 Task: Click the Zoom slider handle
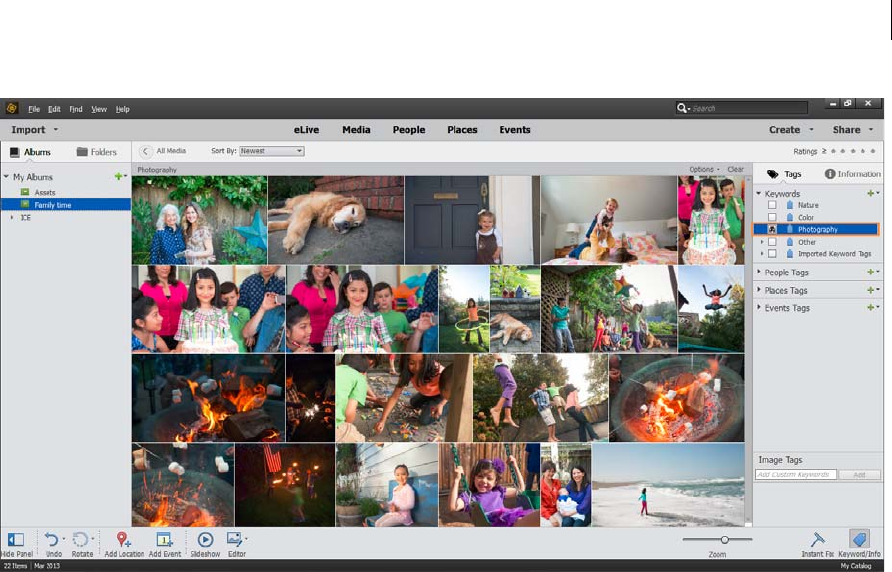click(724, 539)
